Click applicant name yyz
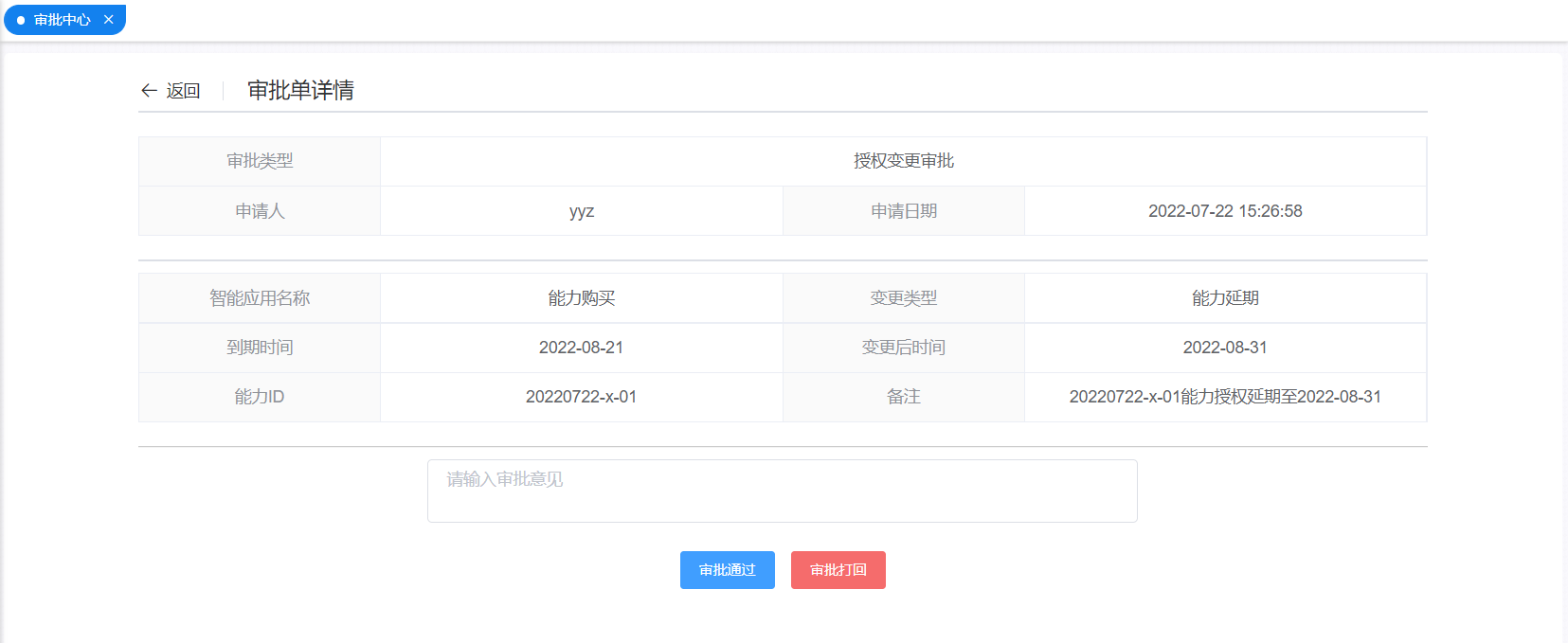Viewport: 1568px width, 643px height. pos(582,211)
